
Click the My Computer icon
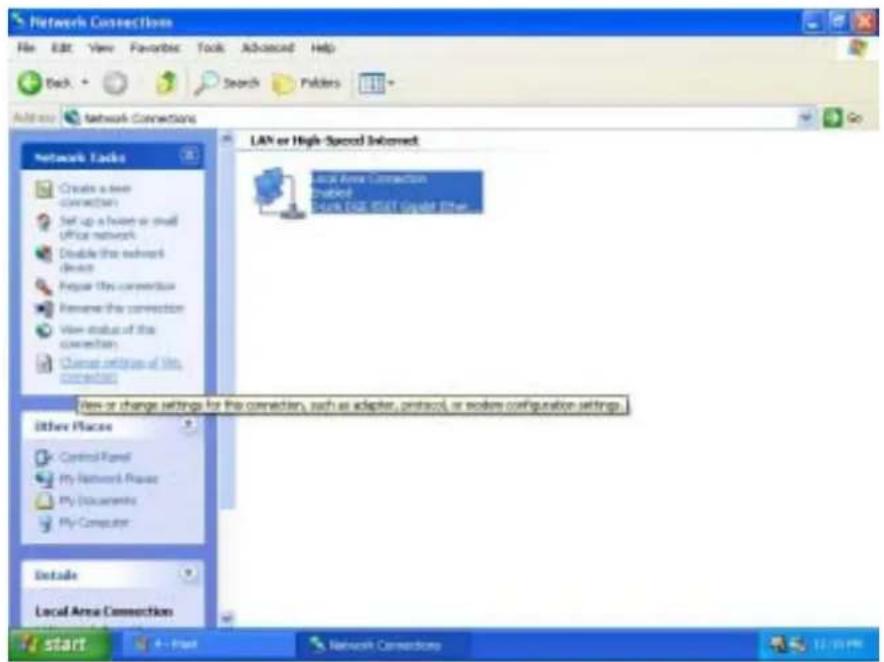(x=44, y=523)
